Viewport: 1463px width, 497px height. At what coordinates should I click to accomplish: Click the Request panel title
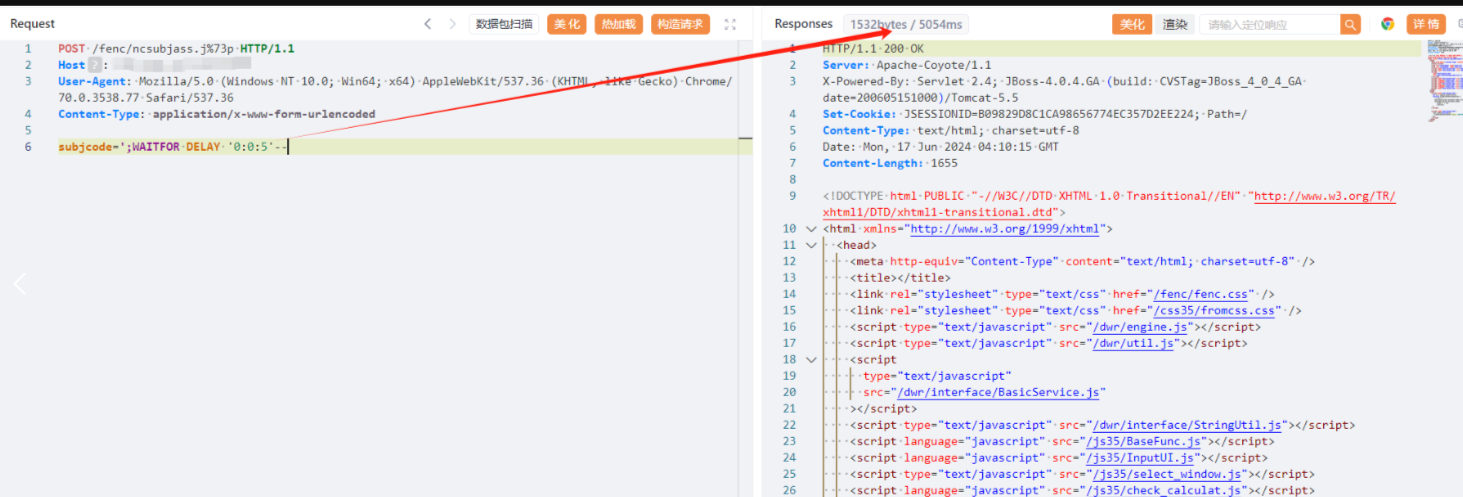33,24
